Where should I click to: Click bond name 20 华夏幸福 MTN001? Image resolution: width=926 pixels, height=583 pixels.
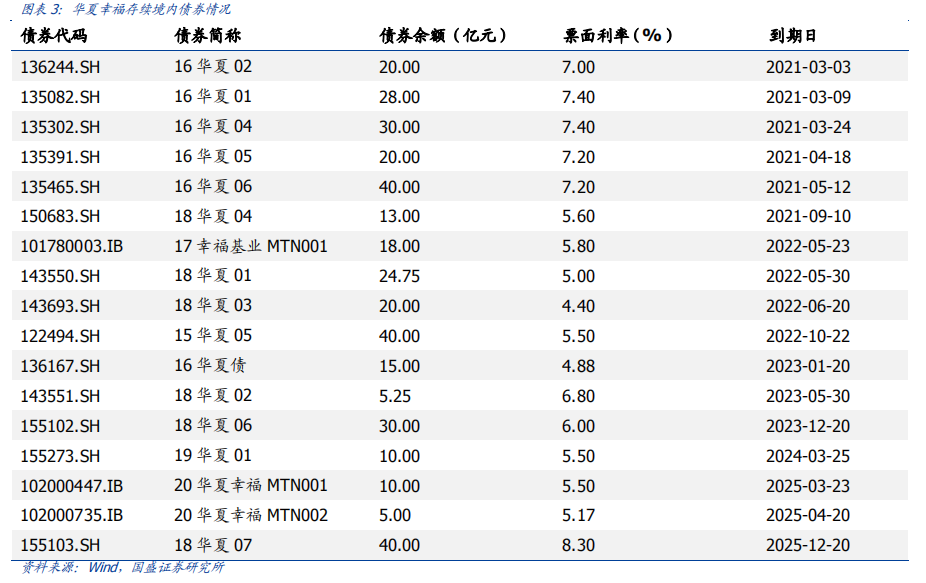point(251,486)
